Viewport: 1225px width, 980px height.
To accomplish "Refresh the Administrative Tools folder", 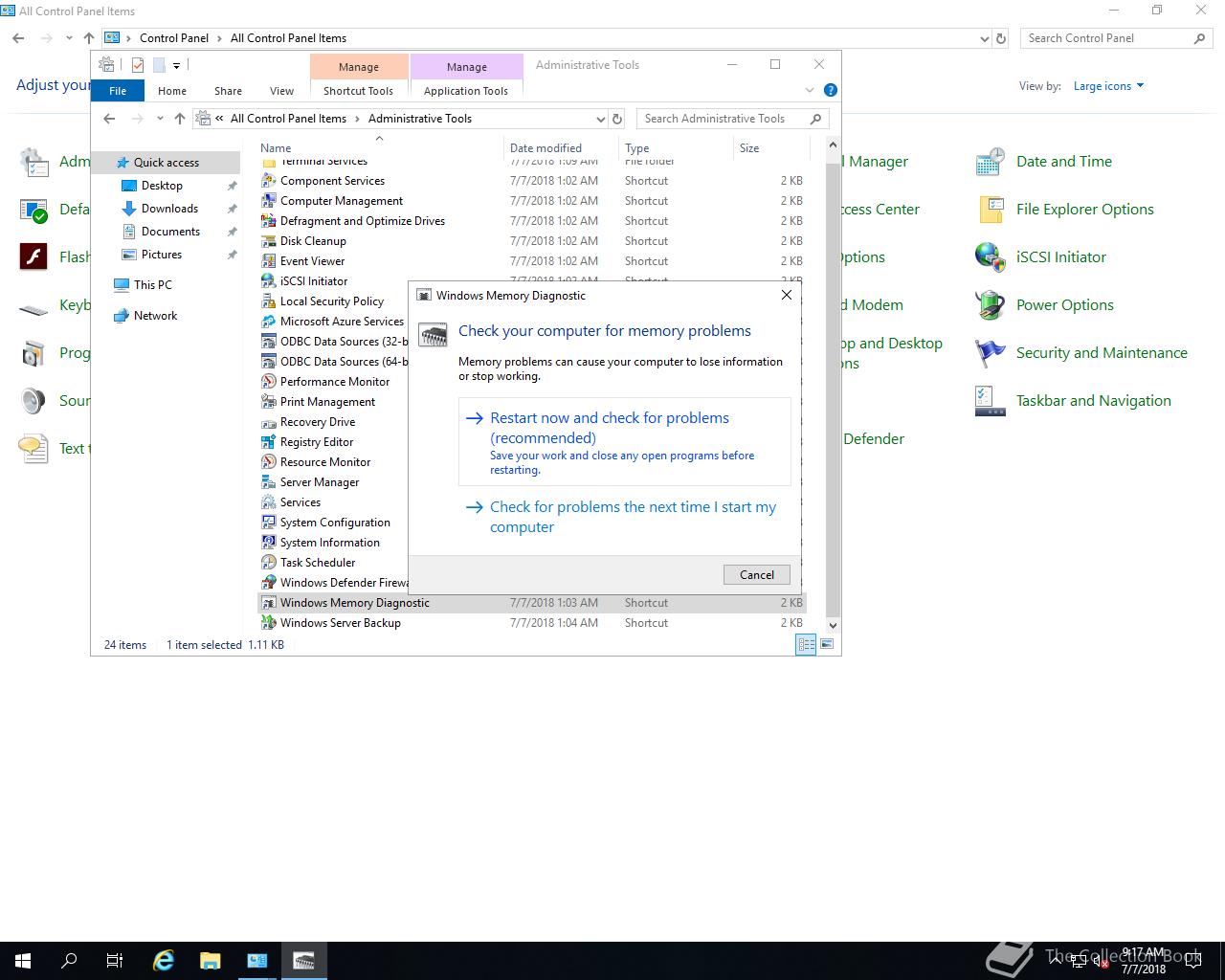I will pos(617,119).
